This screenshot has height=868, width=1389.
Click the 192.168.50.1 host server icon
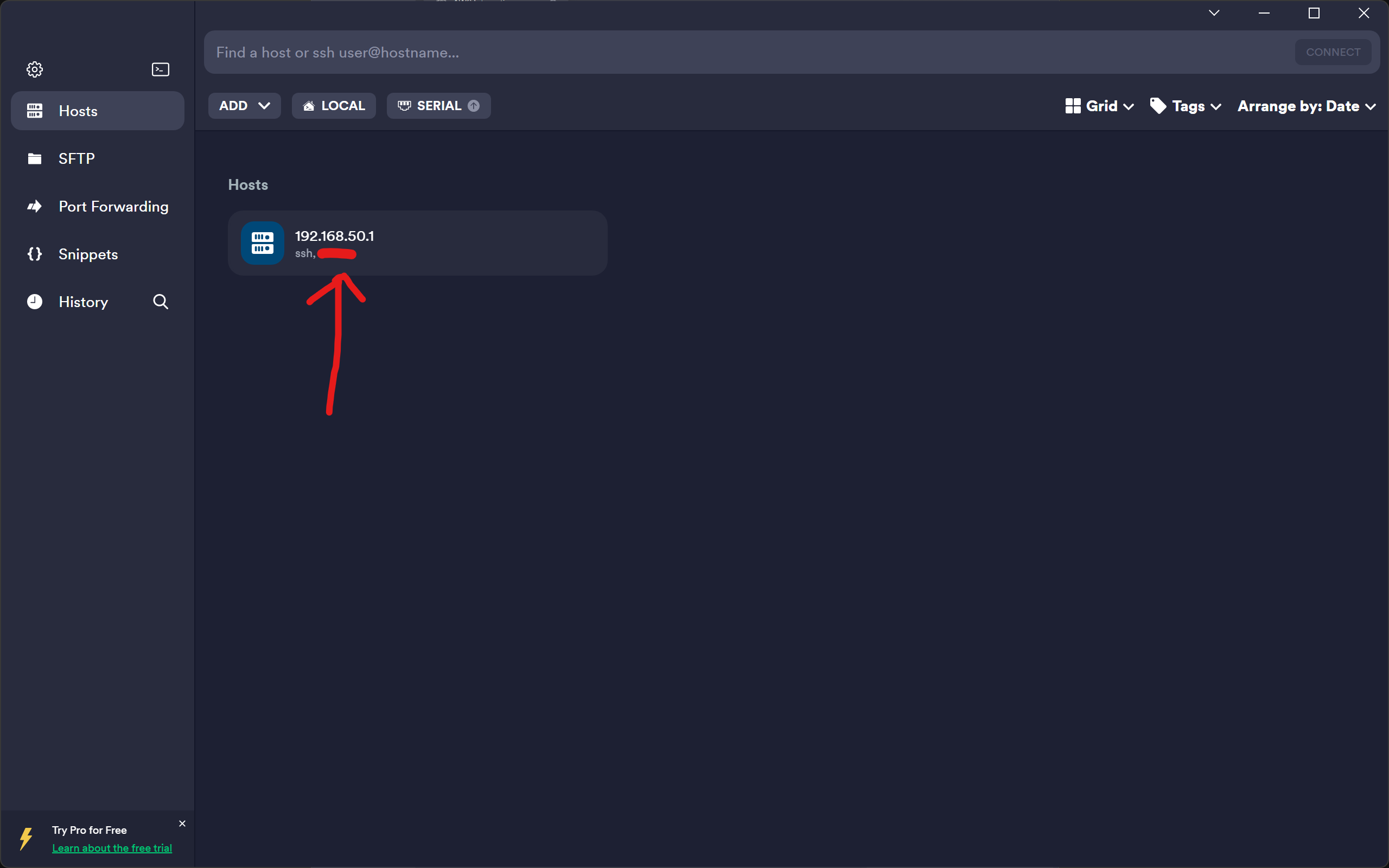(262, 243)
